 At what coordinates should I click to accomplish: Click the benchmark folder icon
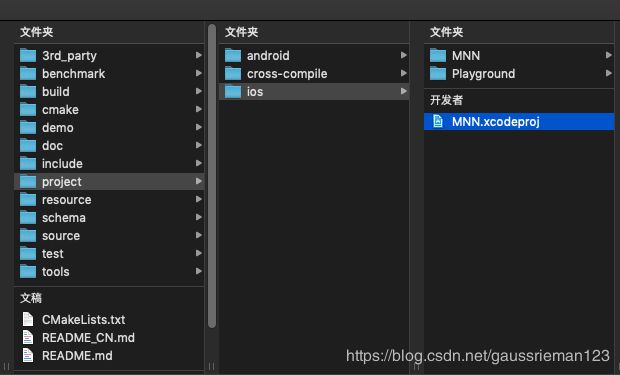point(28,74)
